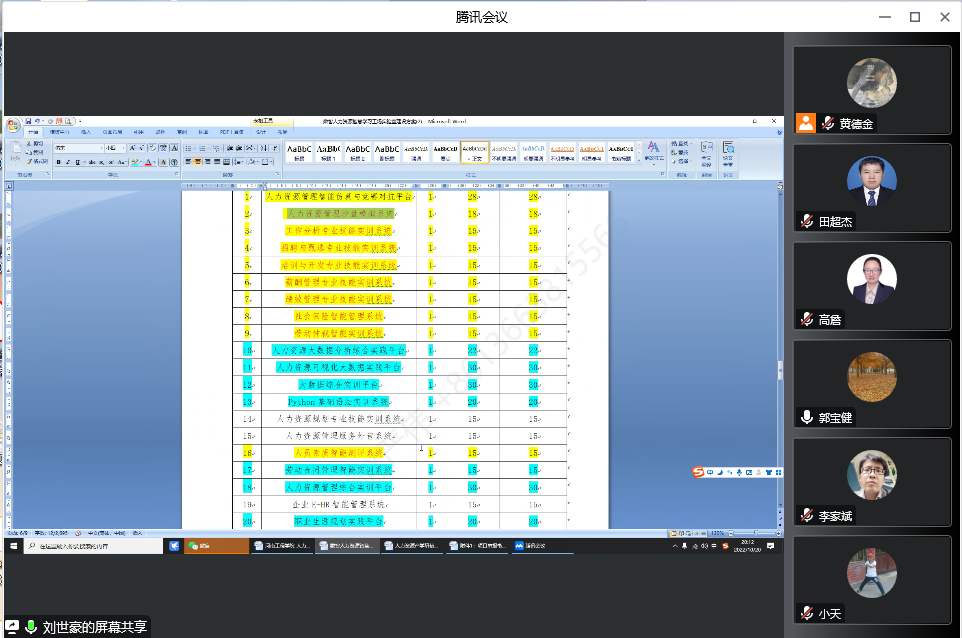Switch to the 视图 ribbon tab
This screenshot has width=962, height=638.
[204, 132]
